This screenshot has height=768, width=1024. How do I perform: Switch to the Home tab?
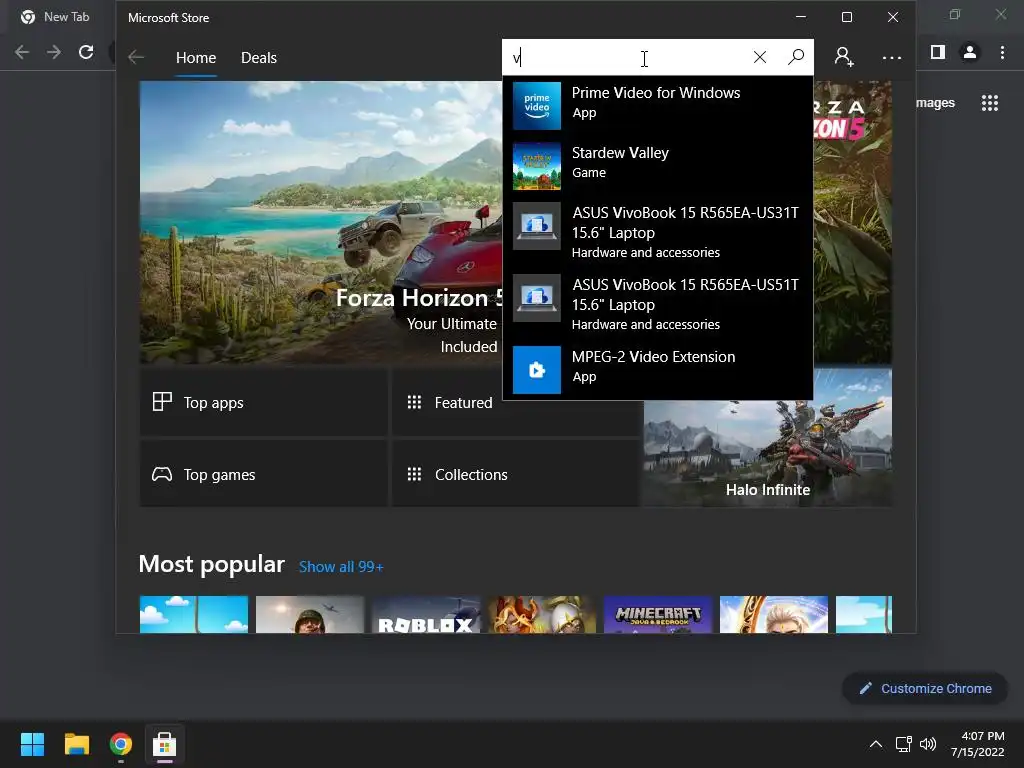196,57
